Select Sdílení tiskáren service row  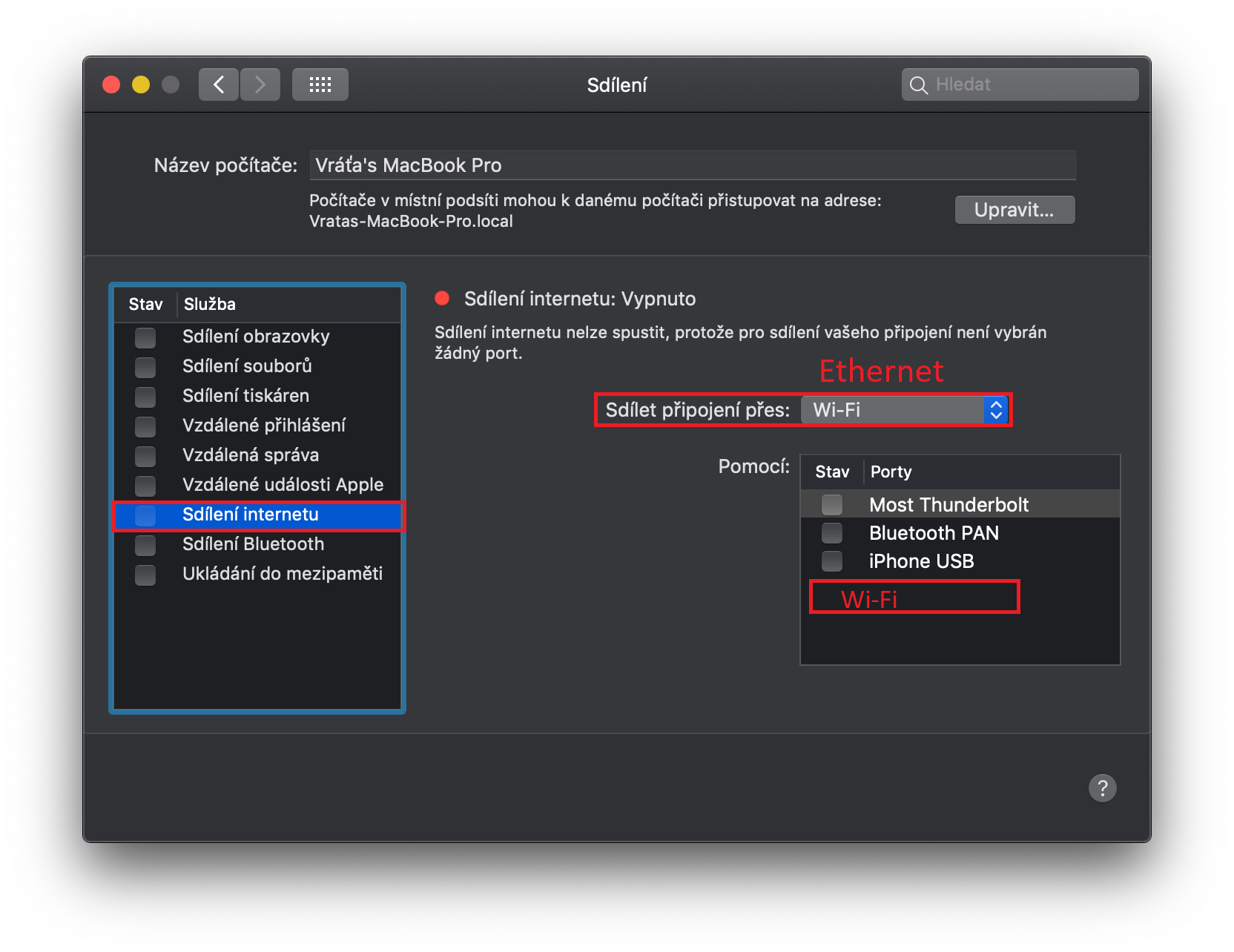pyautogui.click(x=257, y=396)
